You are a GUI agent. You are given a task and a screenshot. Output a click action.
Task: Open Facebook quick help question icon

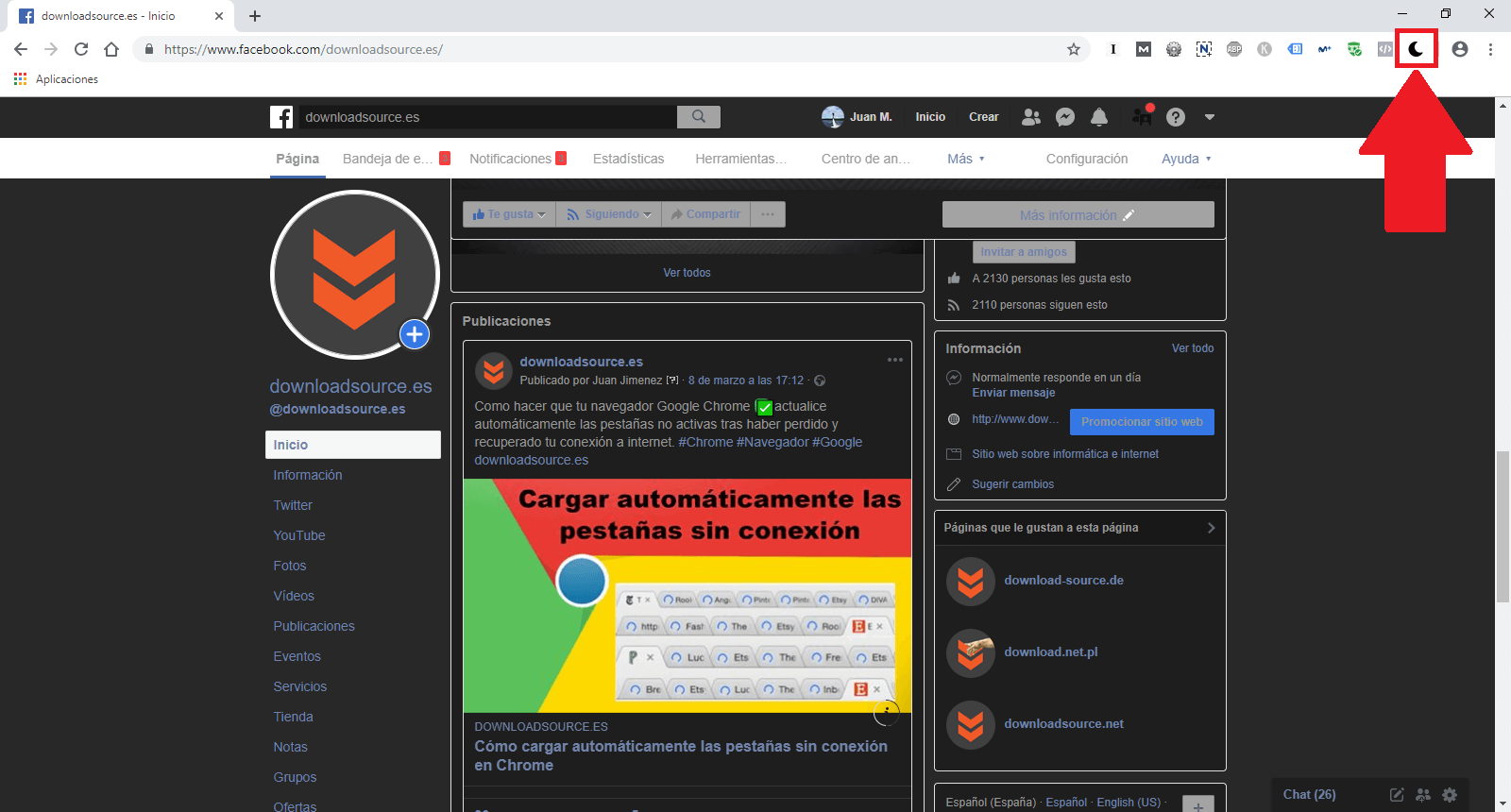tap(1176, 117)
